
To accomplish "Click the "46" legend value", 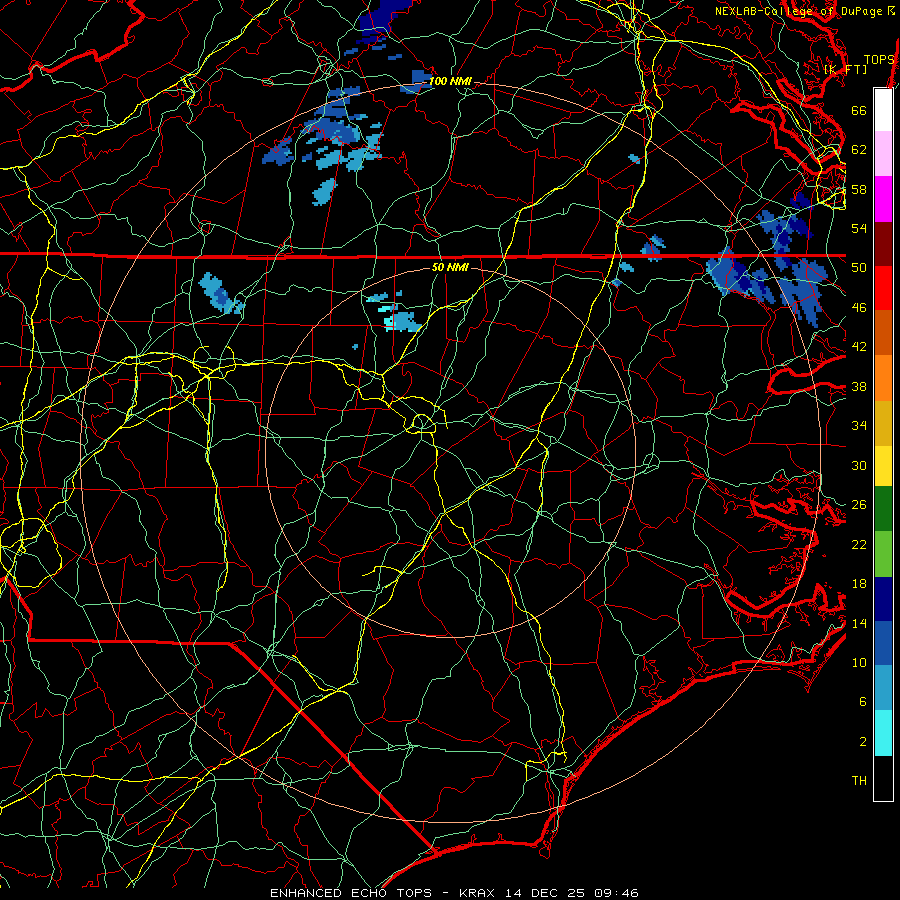I will (x=859, y=308).
